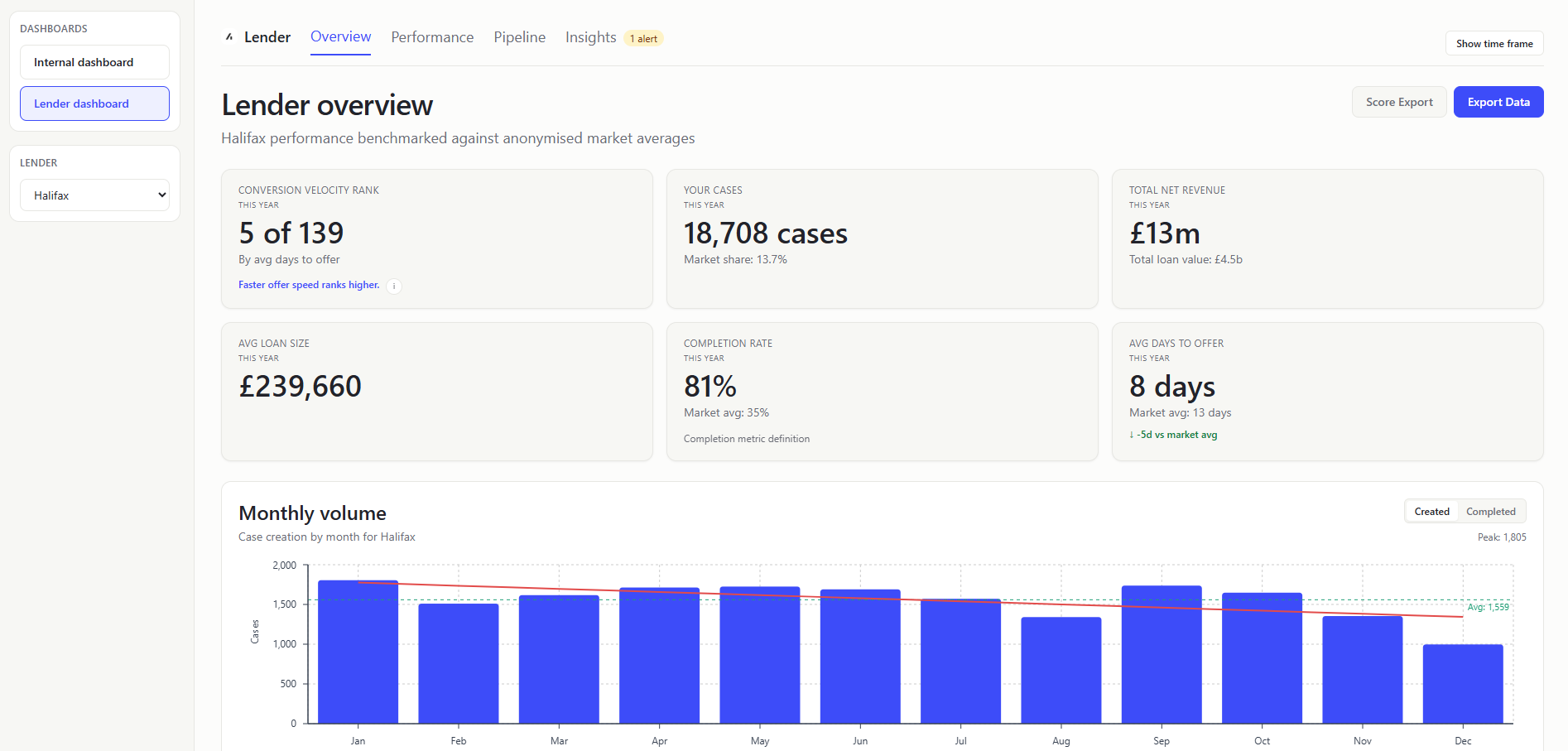View the Completion metric definition
The width and height of the screenshot is (1568, 751).
click(746, 438)
